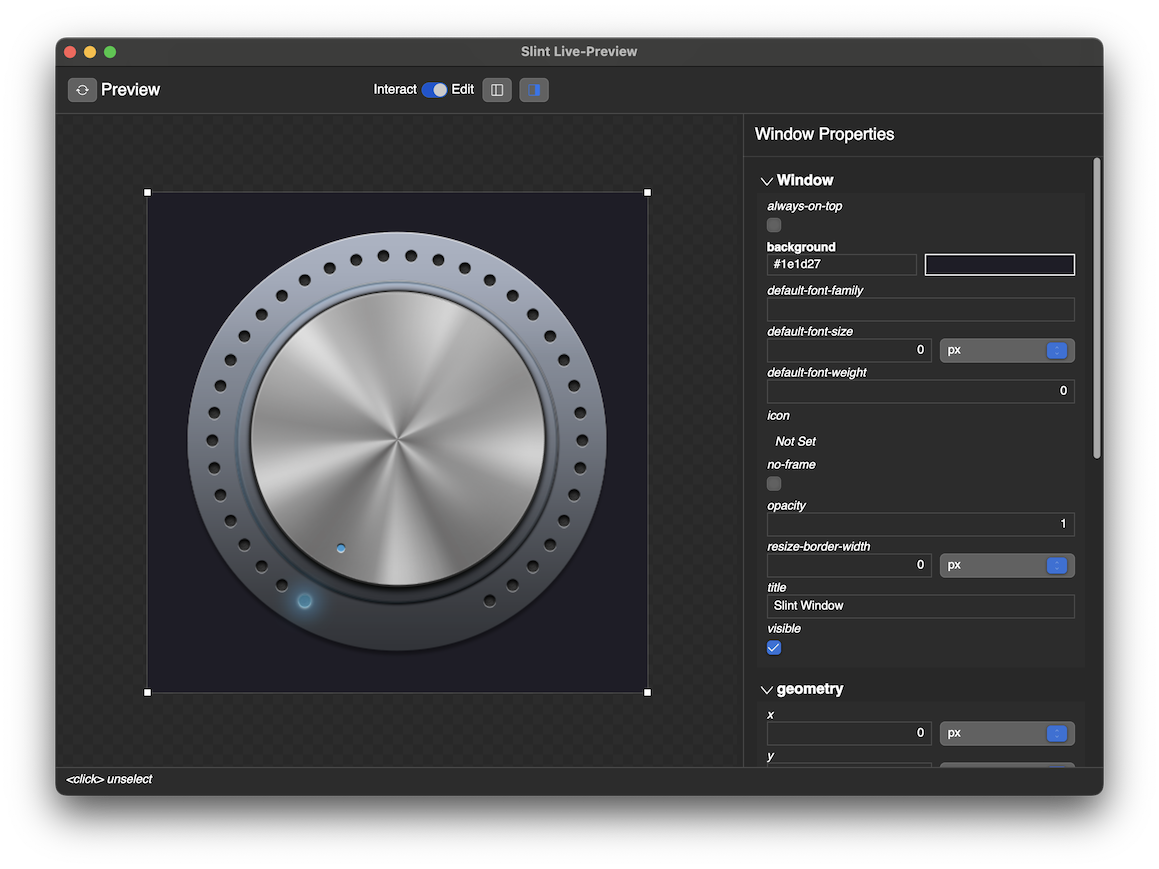Toggle the left sidebar panel icon
Image resolution: width=1159 pixels, height=869 pixels.
[497, 90]
